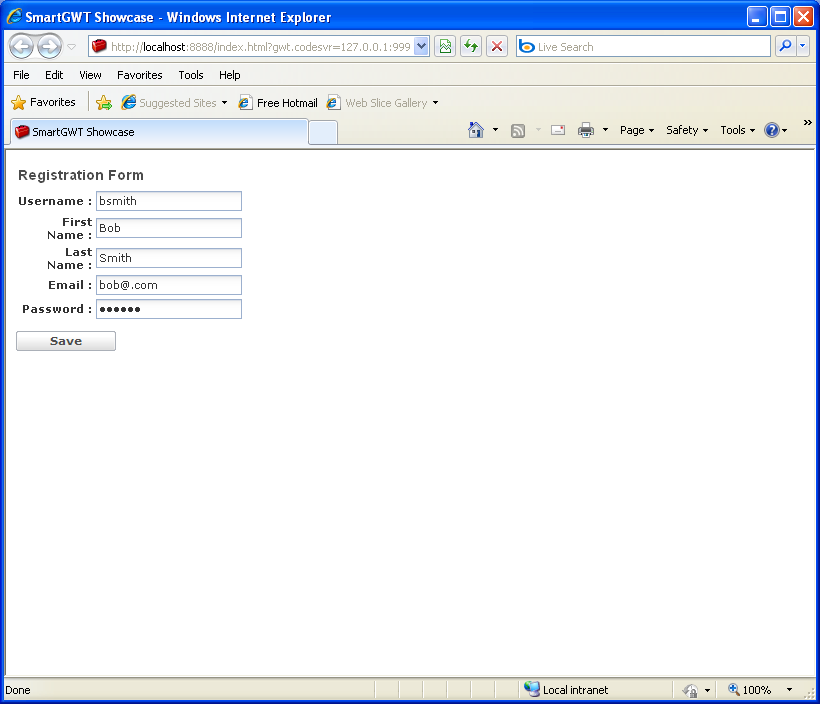The height and width of the screenshot is (704, 820).
Task: Expand the zoom level dropdown arrow
Action: (x=789, y=690)
